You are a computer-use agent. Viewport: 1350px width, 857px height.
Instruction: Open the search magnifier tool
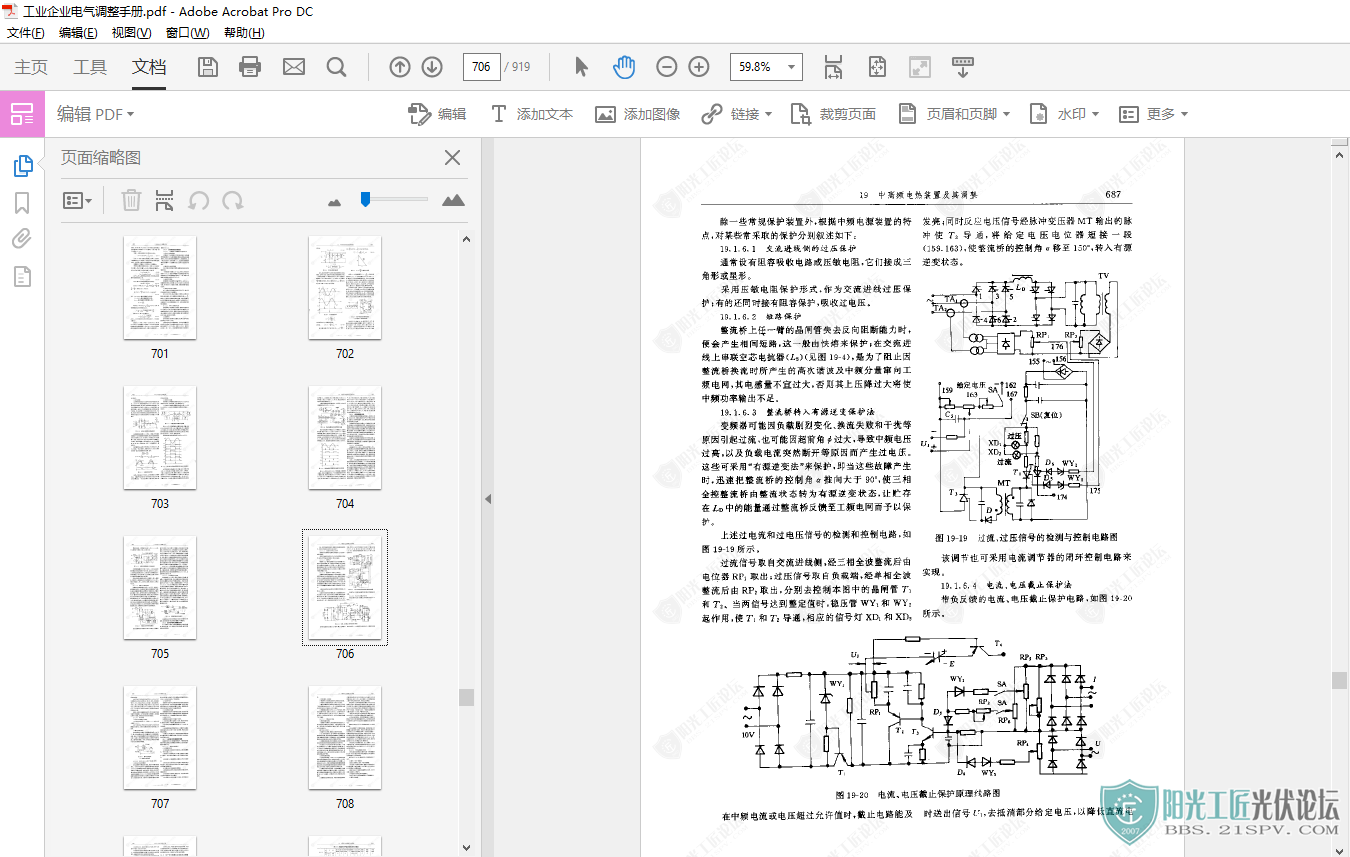(337, 67)
